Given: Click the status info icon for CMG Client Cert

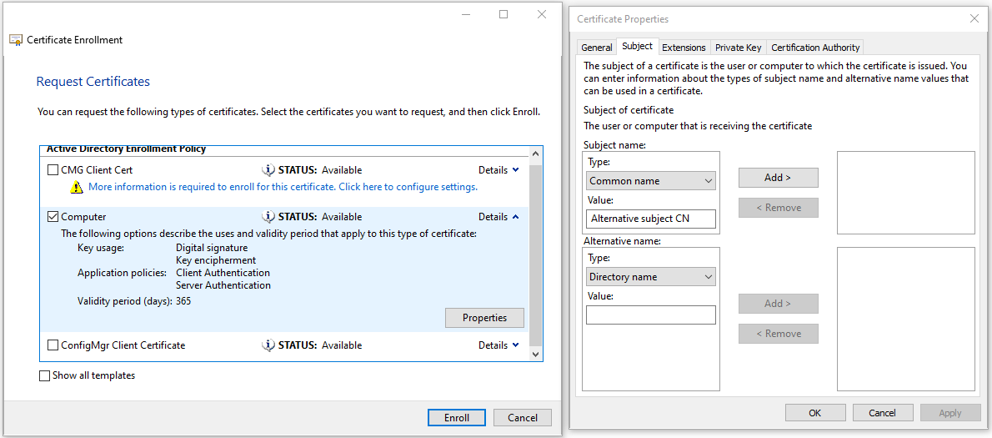Looking at the screenshot, I should tap(268, 171).
